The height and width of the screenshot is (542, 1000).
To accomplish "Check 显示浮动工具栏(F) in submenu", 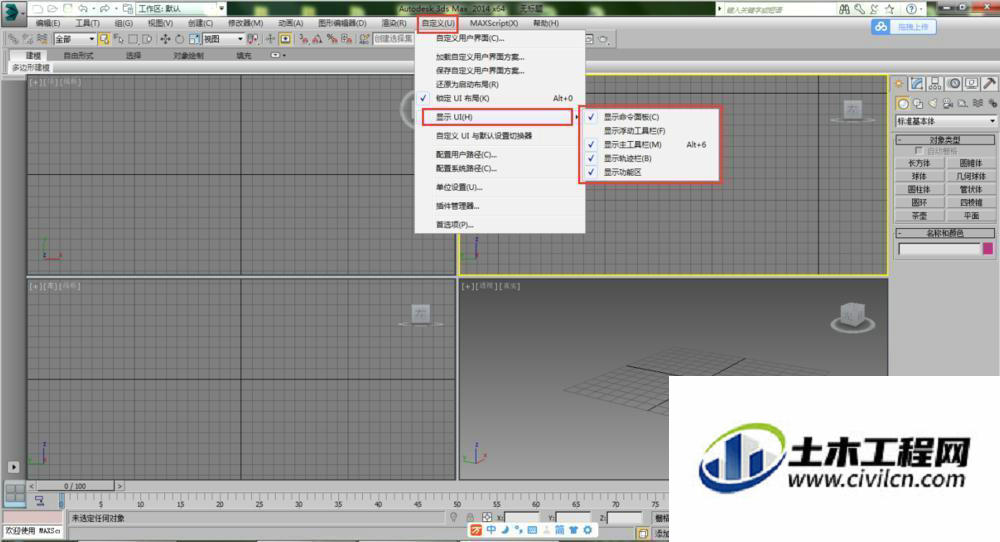I will tap(650, 131).
